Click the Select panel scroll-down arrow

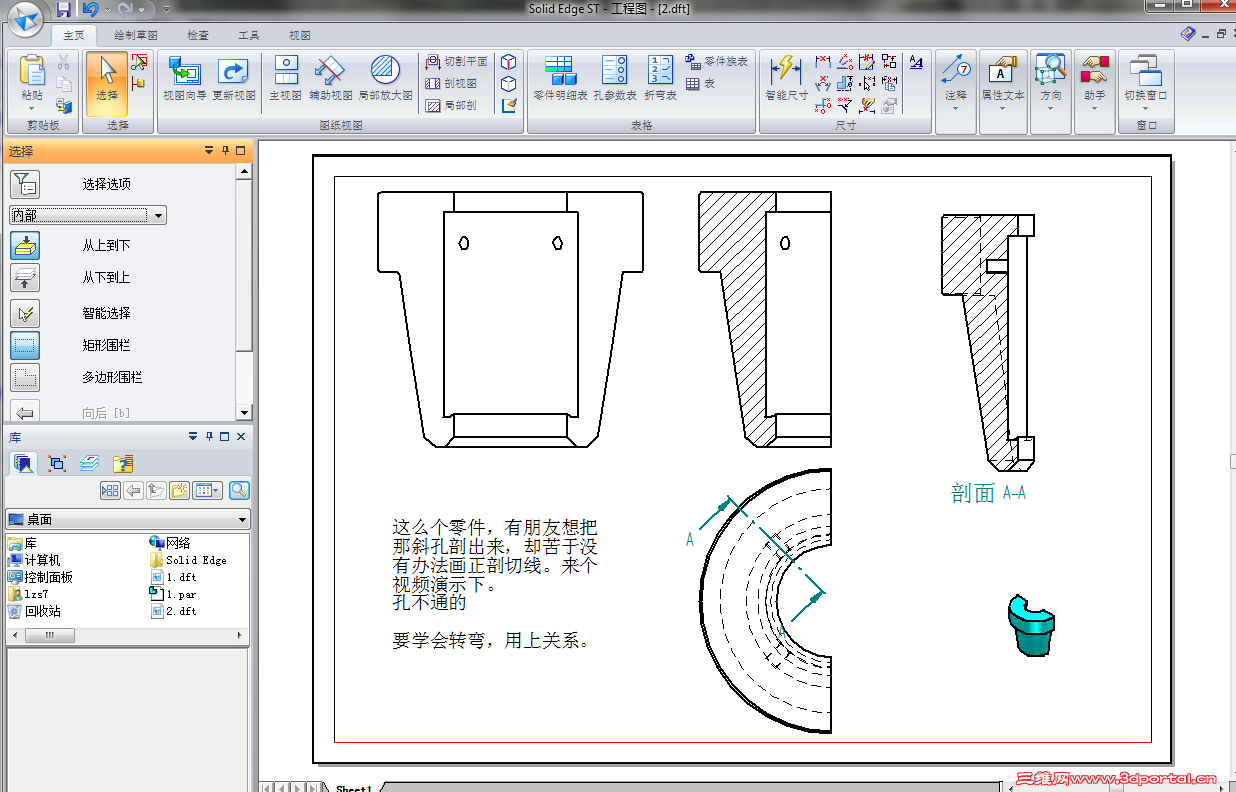click(244, 412)
